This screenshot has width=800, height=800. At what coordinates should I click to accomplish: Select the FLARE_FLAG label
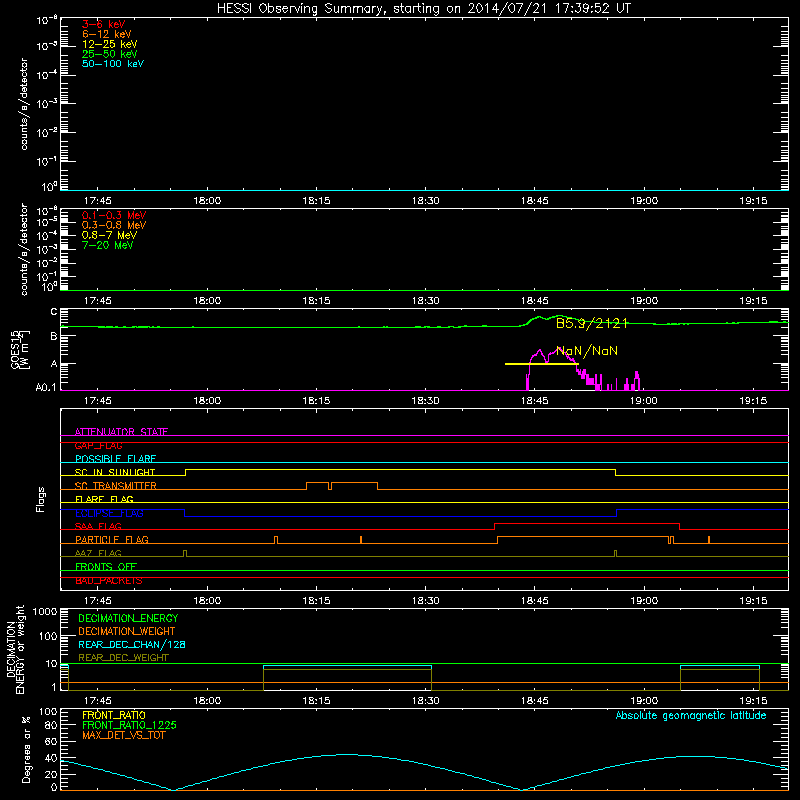(104, 499)
